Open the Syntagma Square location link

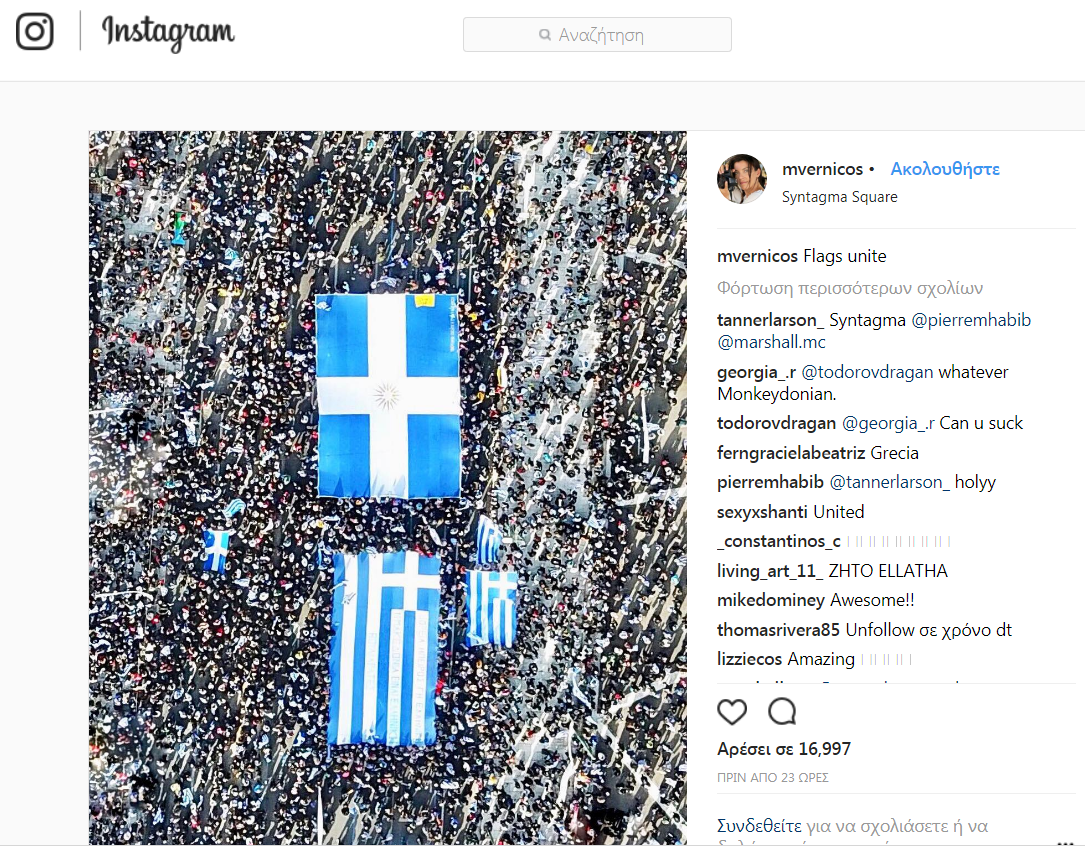(839, 196)
